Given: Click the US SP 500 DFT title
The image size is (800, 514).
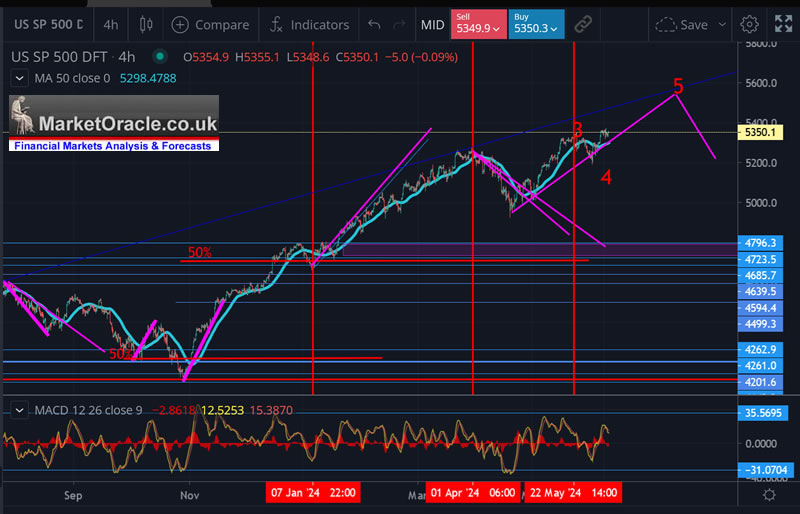Looking at the screenshot, I should (59, 57).
